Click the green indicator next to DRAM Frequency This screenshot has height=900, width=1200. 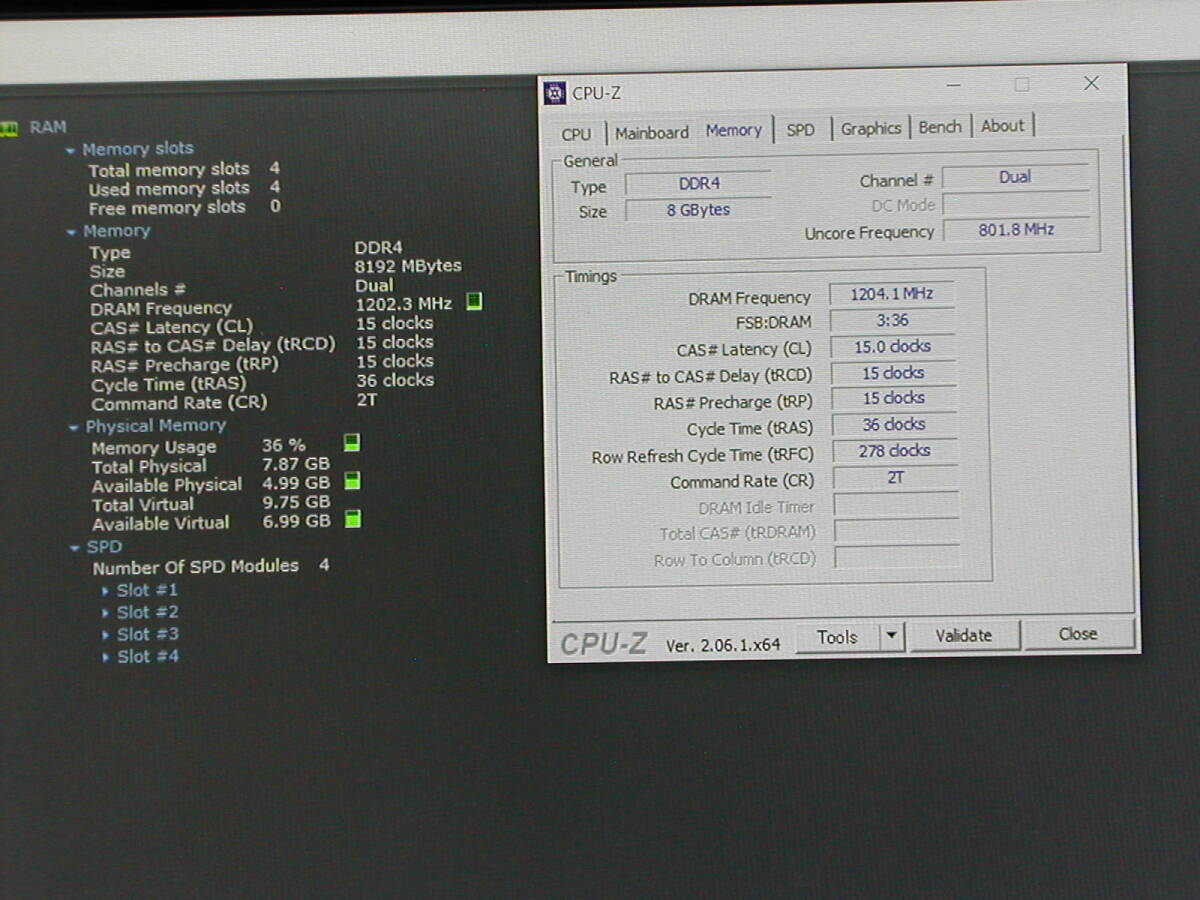coord(474,301)
